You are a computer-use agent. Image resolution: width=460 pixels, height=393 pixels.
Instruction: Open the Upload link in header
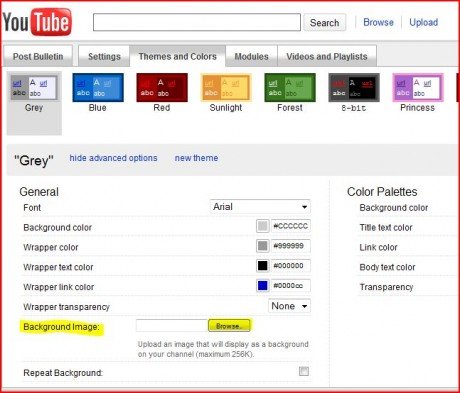tap(424, 22)
